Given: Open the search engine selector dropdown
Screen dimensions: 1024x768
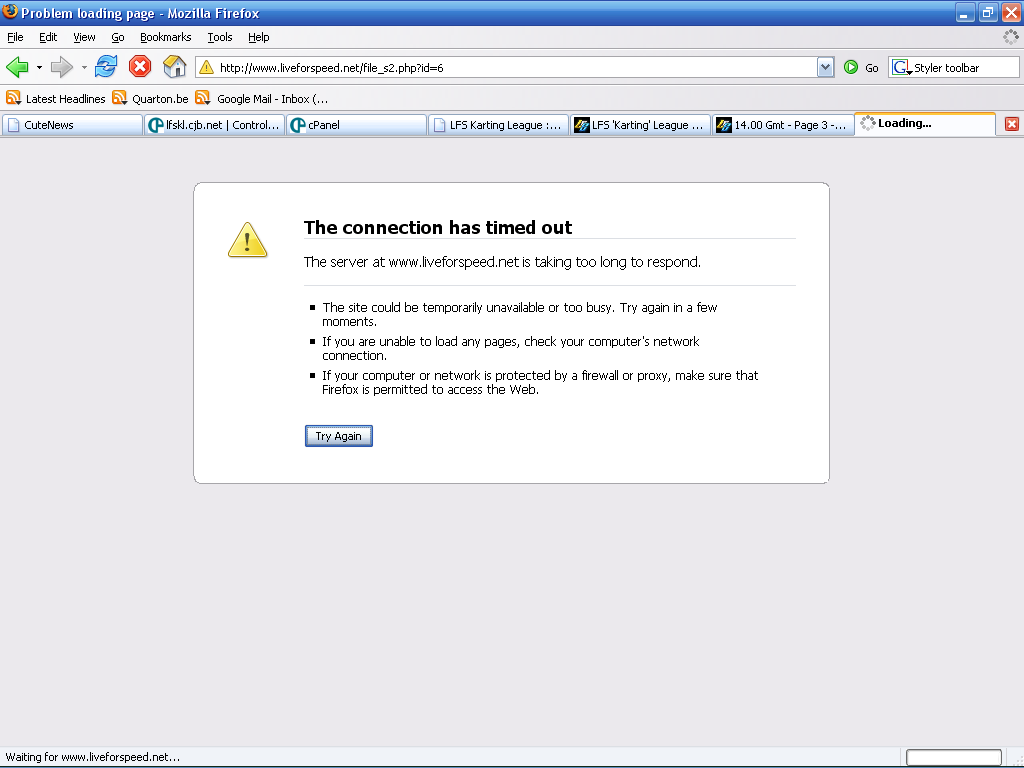Looking at the screenshot, I should tap(902, 67).
